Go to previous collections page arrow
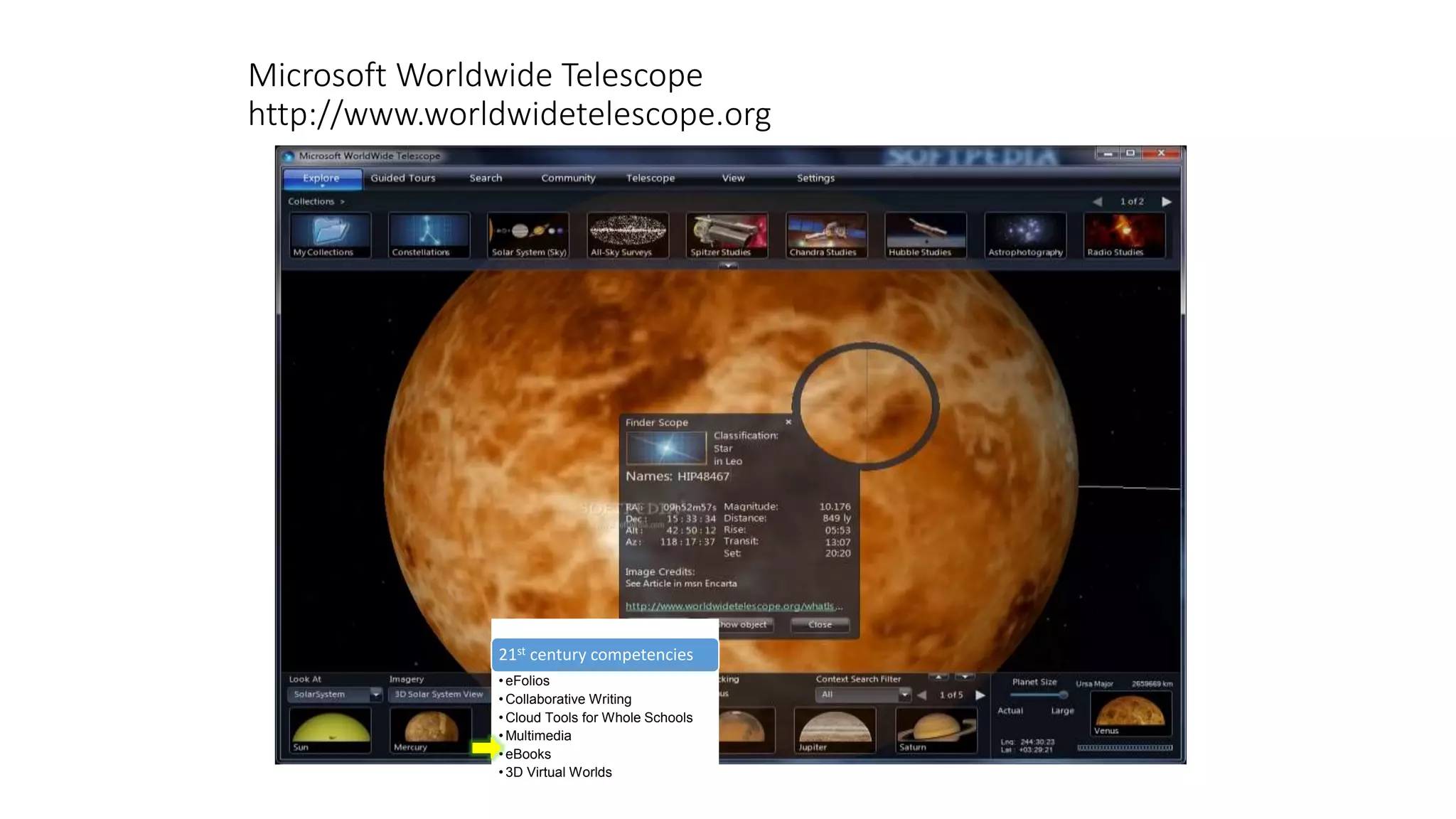Screen dimensions: 1456x819 click(x=1097, y=202)
